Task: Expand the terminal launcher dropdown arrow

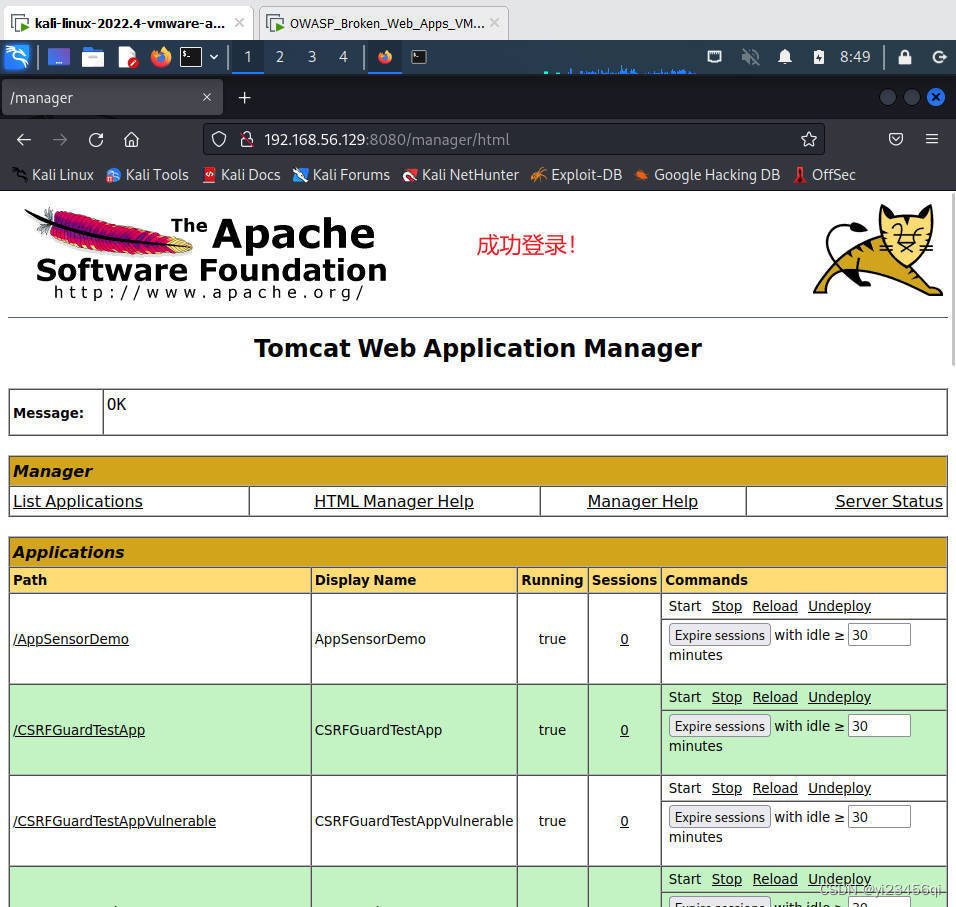Action: pos(213,57)
